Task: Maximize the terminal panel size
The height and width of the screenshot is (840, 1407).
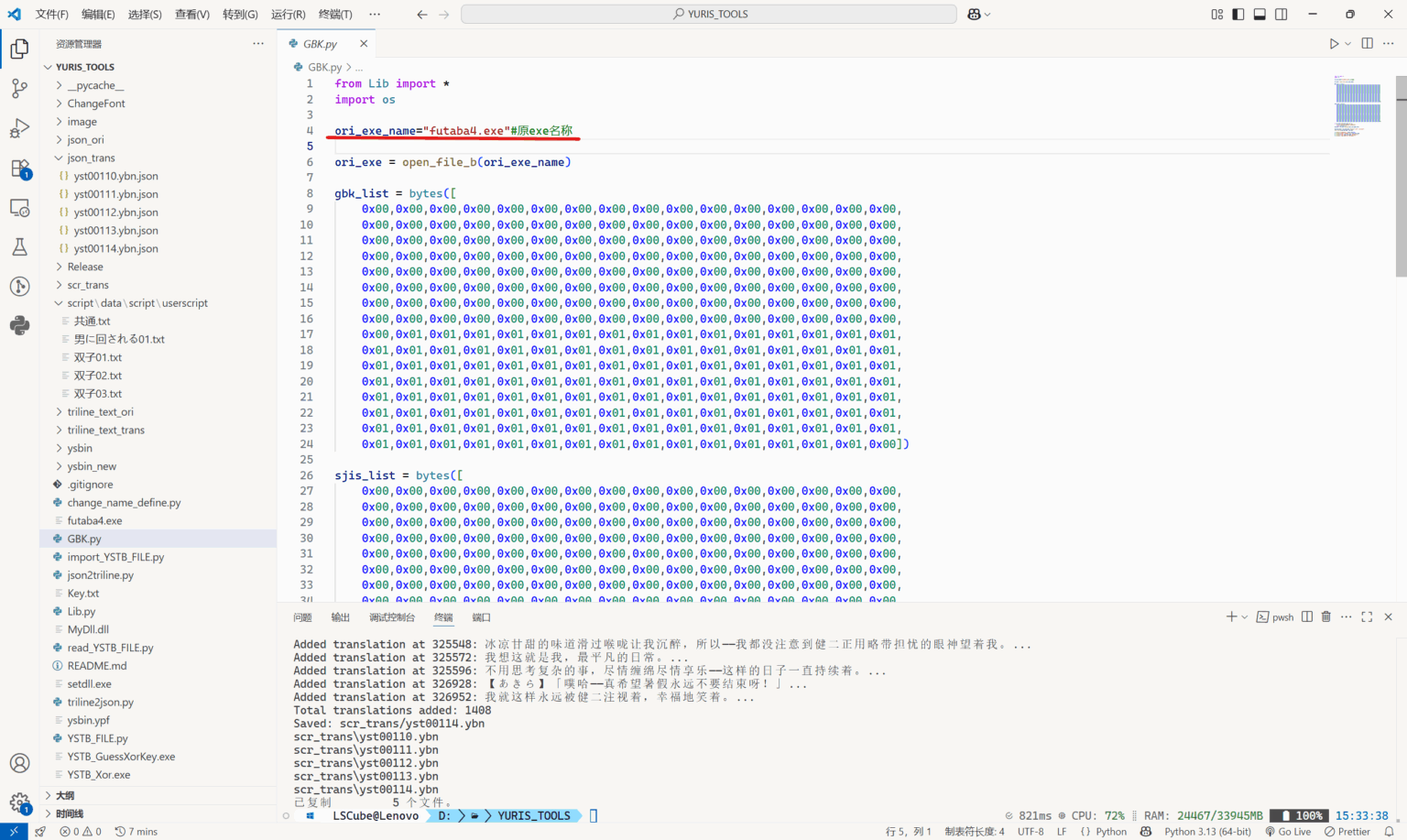Action: coord(1367,616)
